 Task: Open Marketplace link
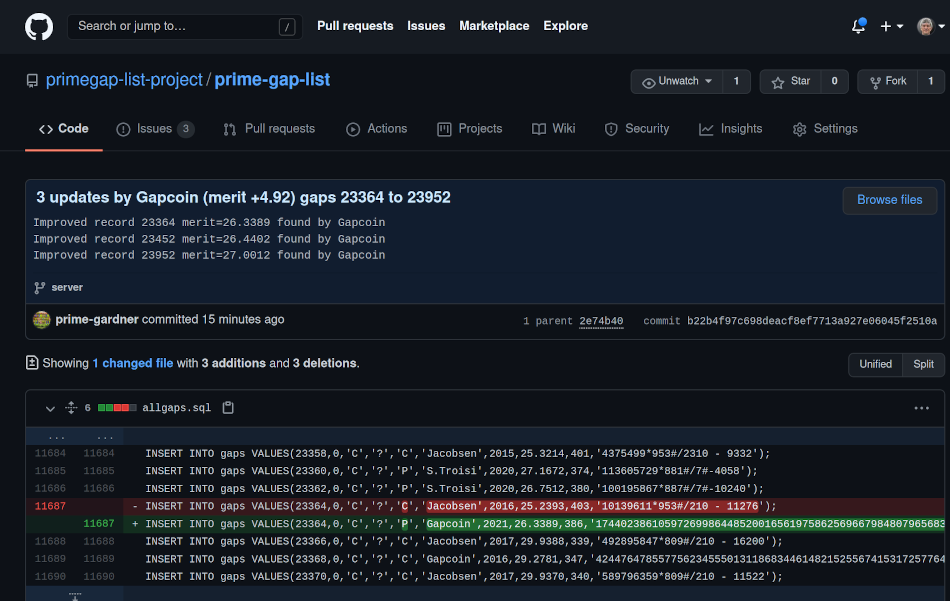click(494, 26)
